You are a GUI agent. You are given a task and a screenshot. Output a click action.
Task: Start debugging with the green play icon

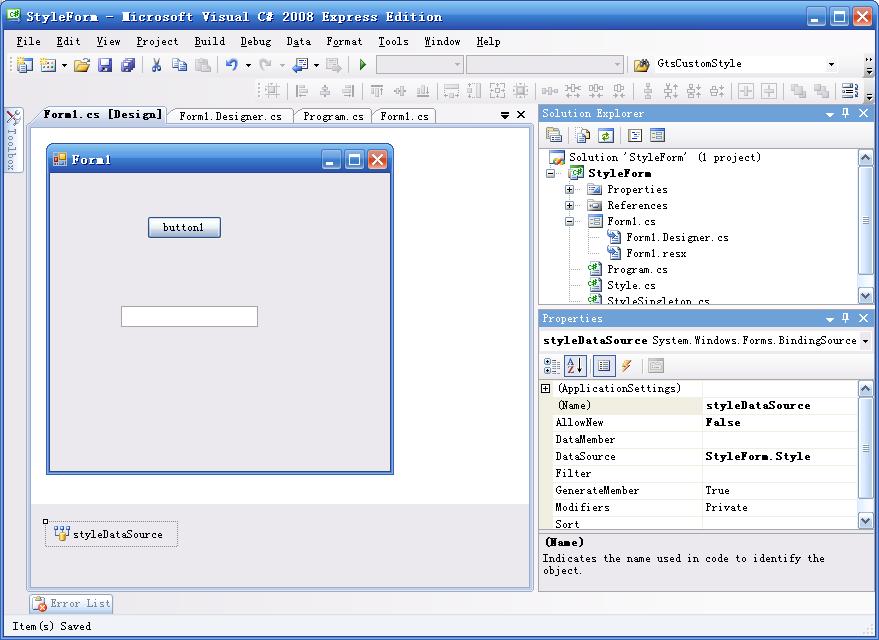363,65
